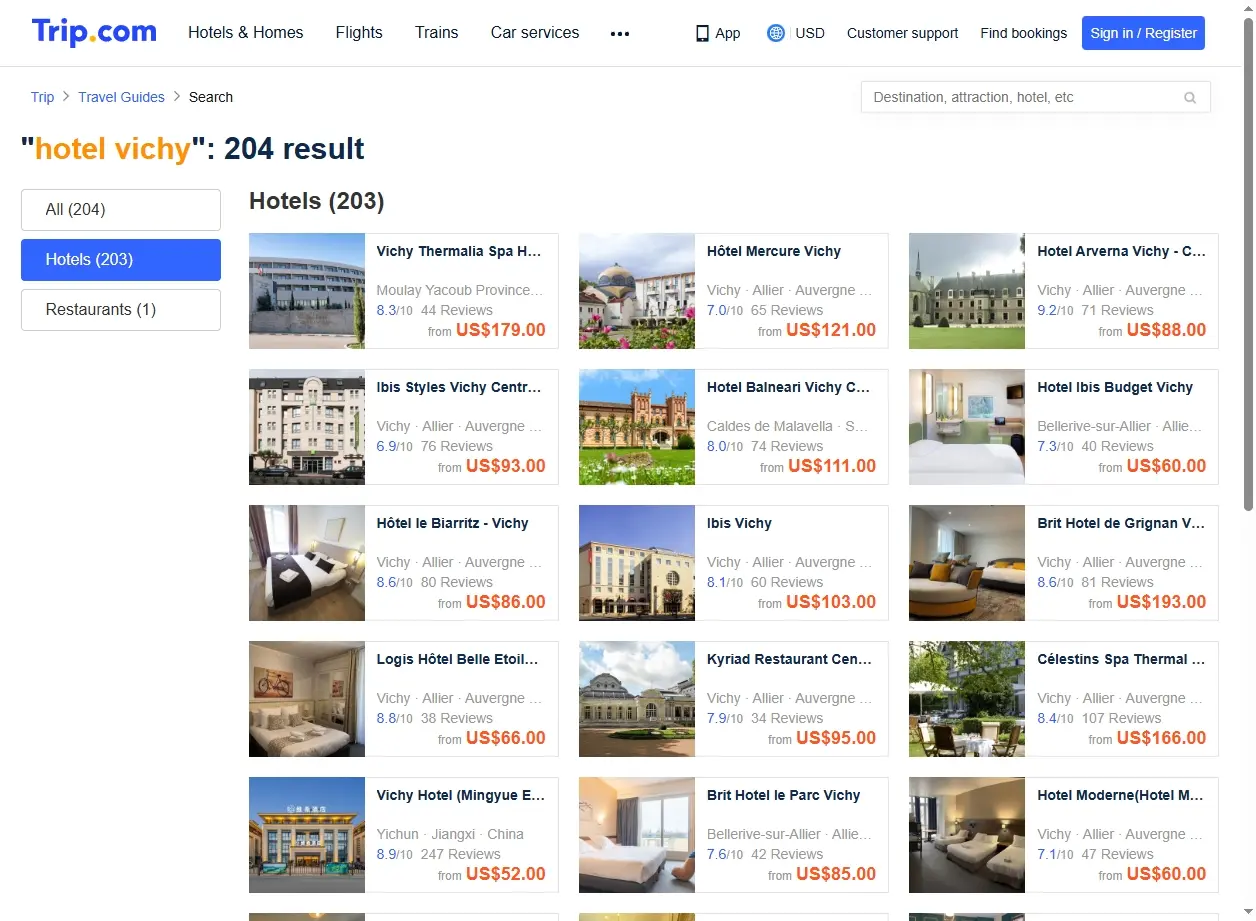Click Brit Hotel de Grignan title

1121,524
